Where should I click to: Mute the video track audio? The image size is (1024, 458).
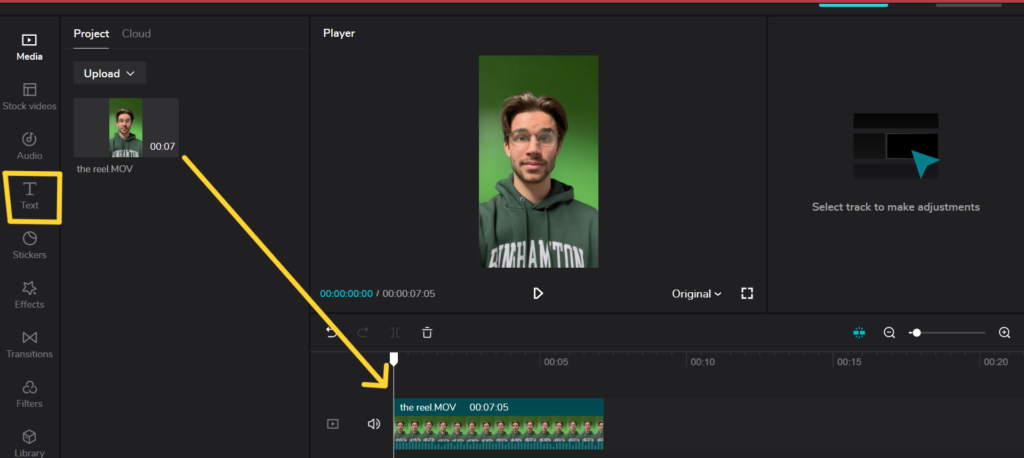tap(374, 424)
